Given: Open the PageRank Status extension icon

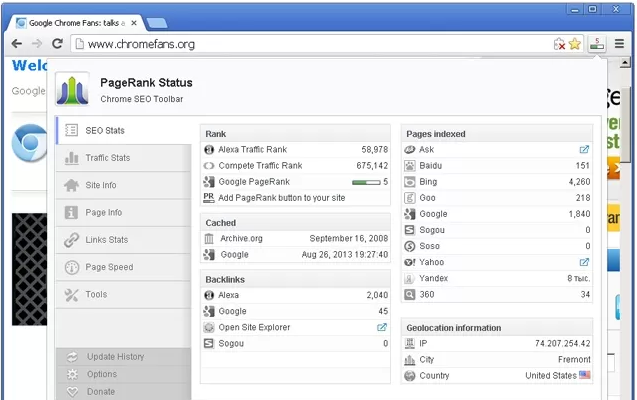Looking at the screenshot, I should 597,43.
